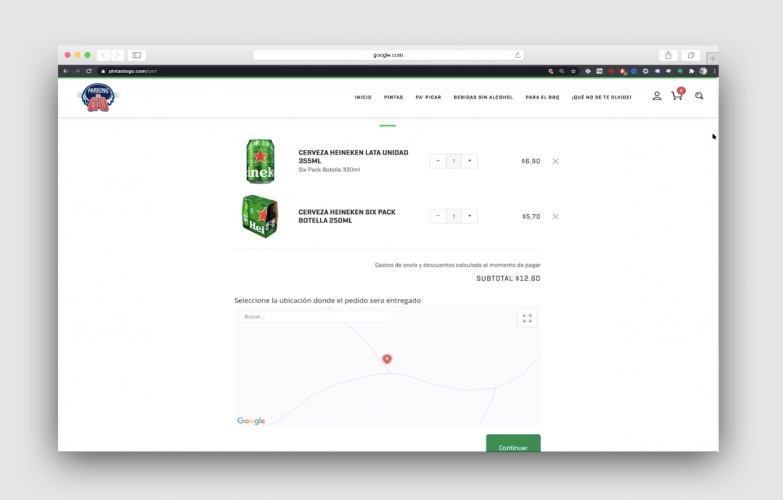This screenshot has width=783, height=500.
Task: Click the Heineken can product thumbnail
Action: tap(260, 161)
